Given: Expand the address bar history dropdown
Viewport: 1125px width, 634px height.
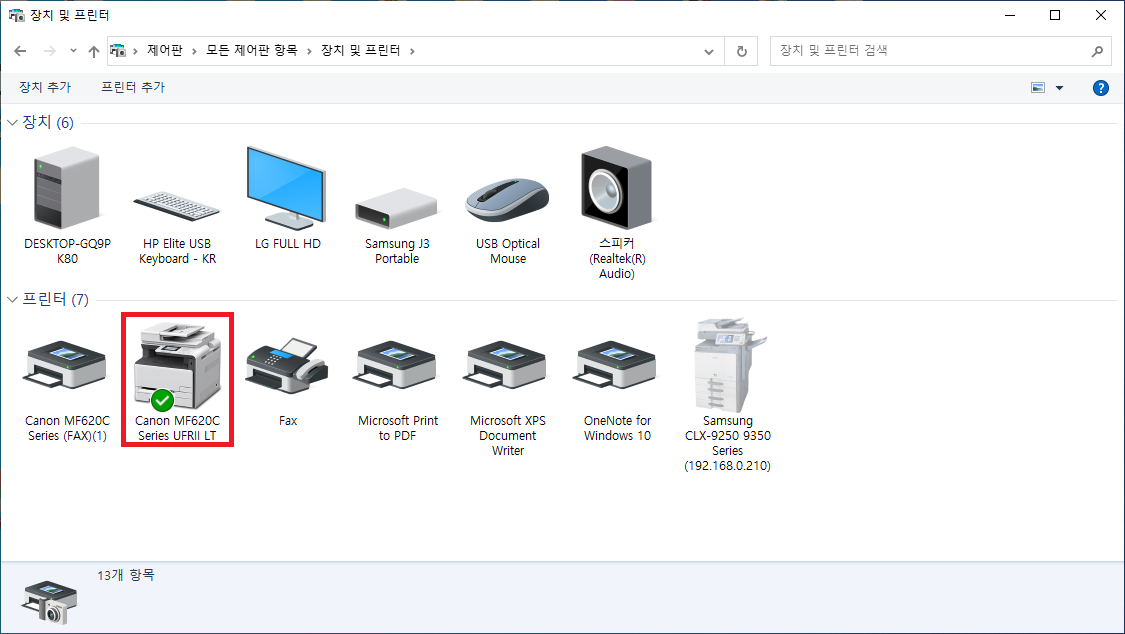Looking at the screenshot, I should (x=709, y=51).
